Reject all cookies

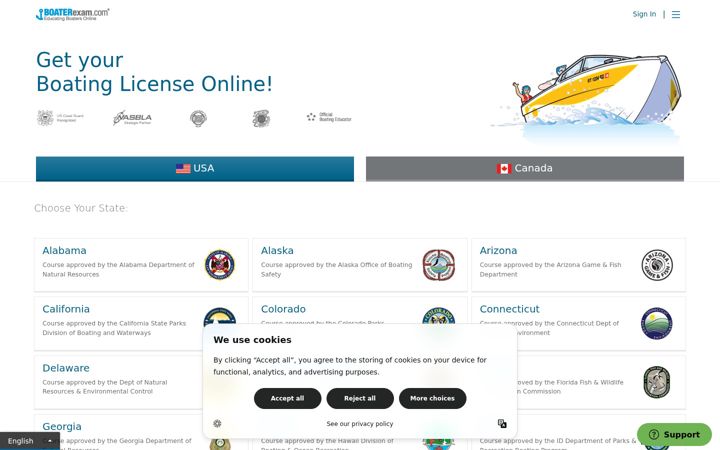coord(360,398)
